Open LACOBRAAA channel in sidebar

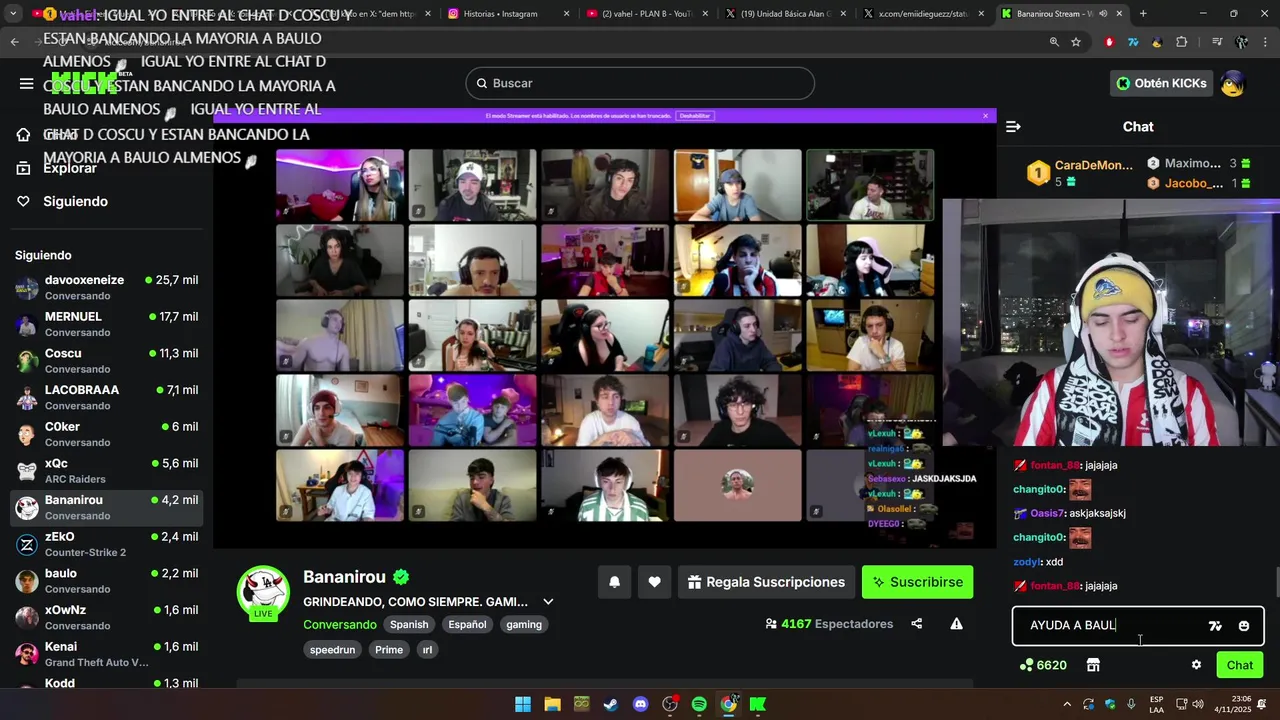108,398
